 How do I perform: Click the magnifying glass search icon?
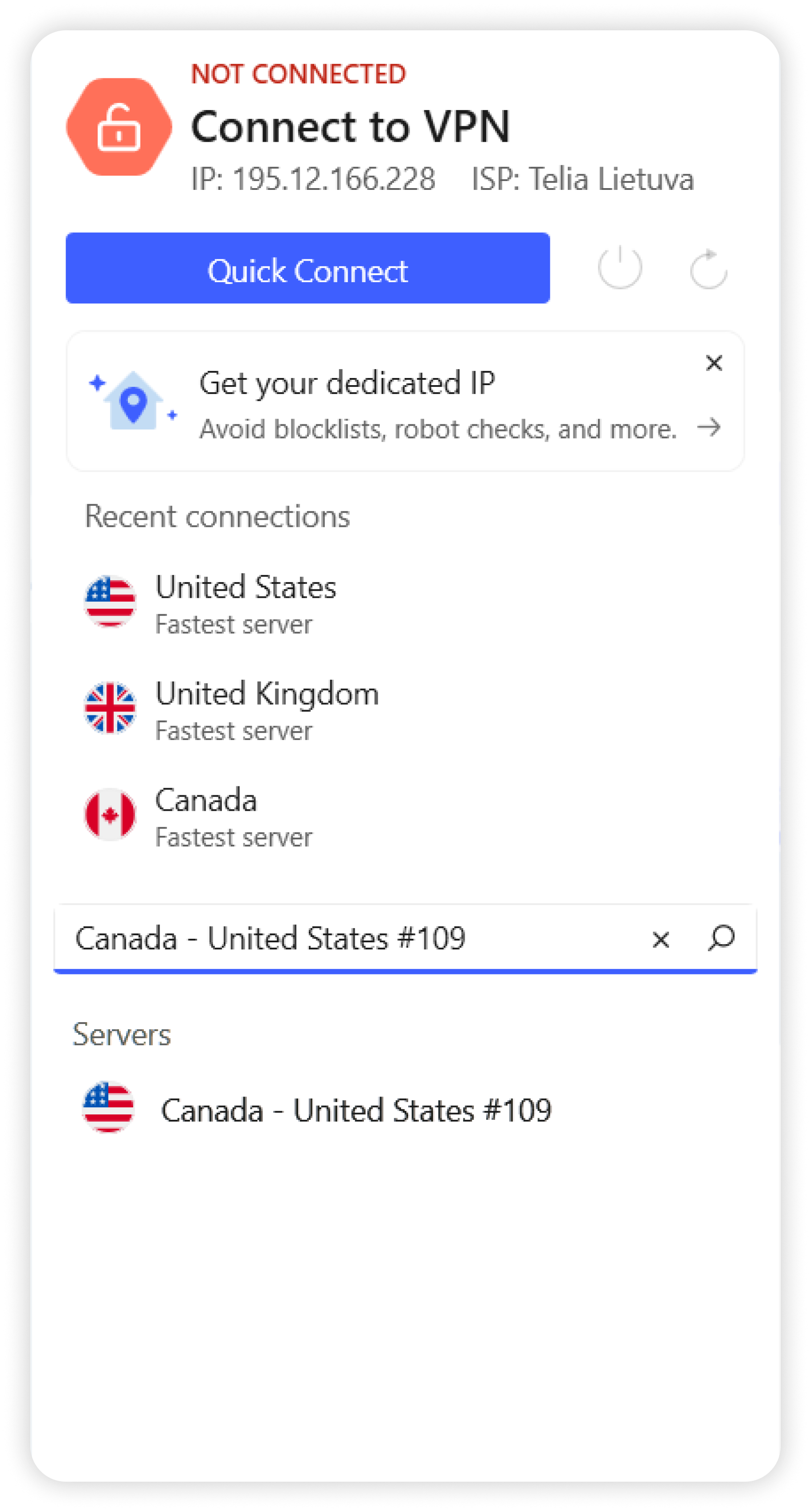(x=721, y=938)
